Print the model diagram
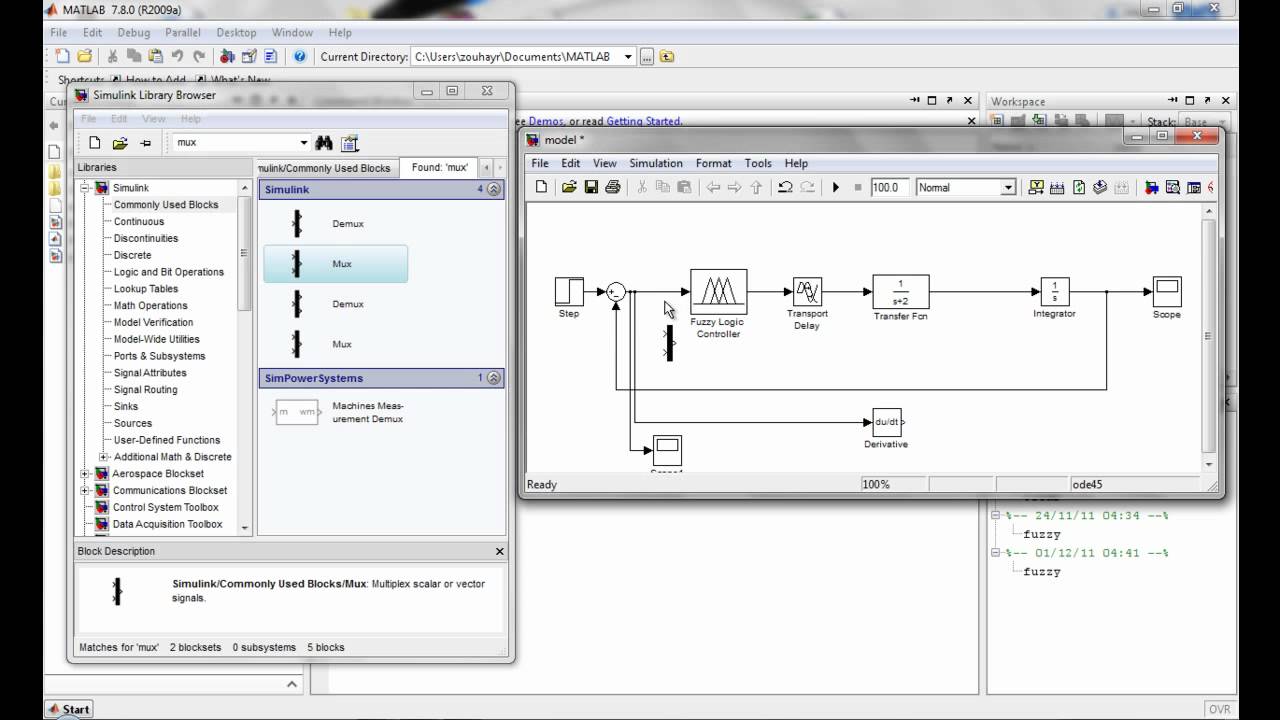Viewport: 1280px width, 720px height. click(x=613, y=187)
